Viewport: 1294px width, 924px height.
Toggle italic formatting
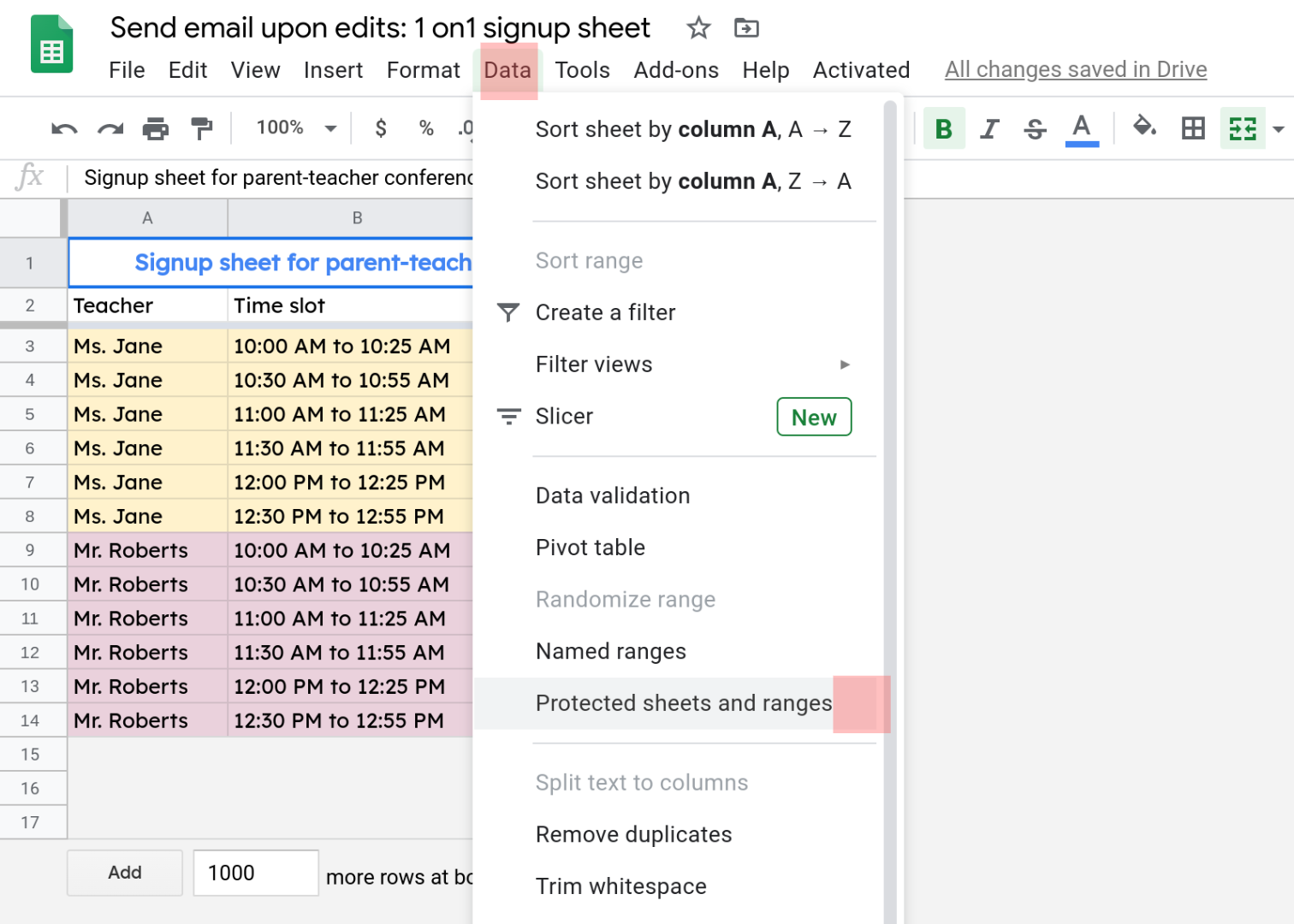989,128
